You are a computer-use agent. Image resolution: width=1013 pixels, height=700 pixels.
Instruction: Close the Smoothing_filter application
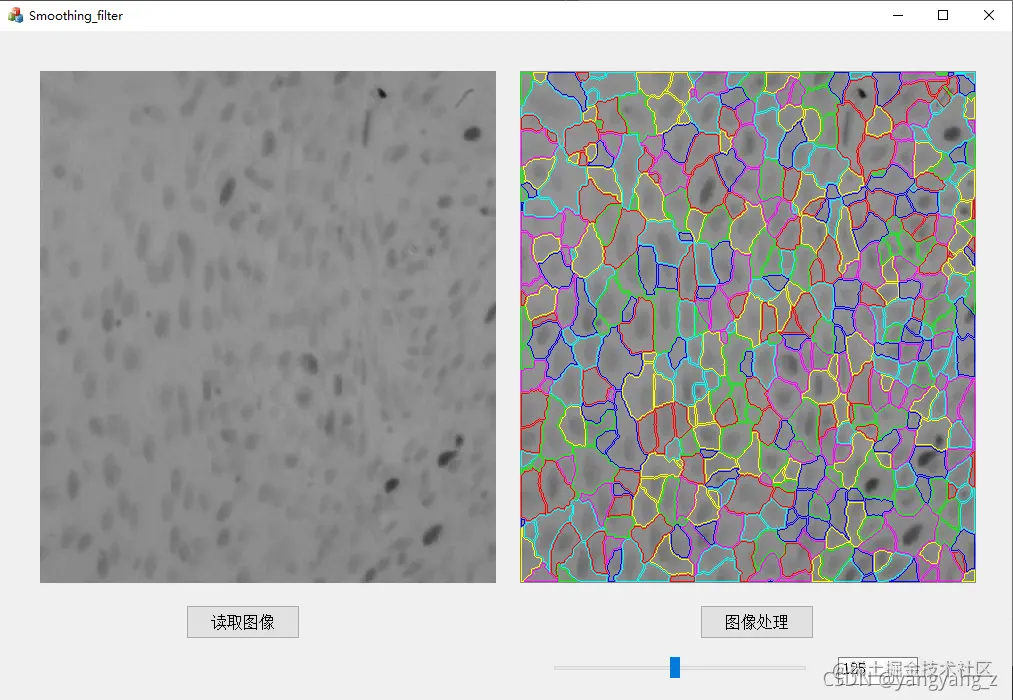point(988,15)
